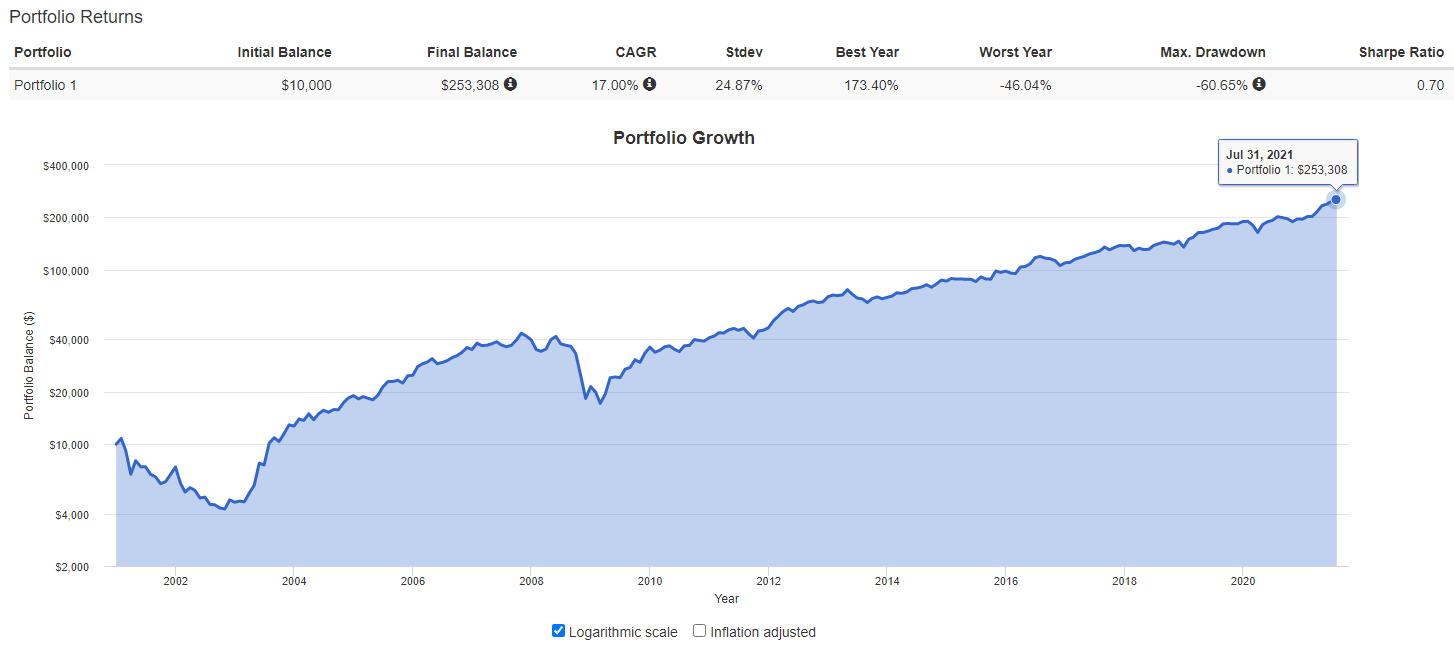Enable the Inflation adjusted checkbox
The height and width of the screenshot is (647, 1454).
700,631
